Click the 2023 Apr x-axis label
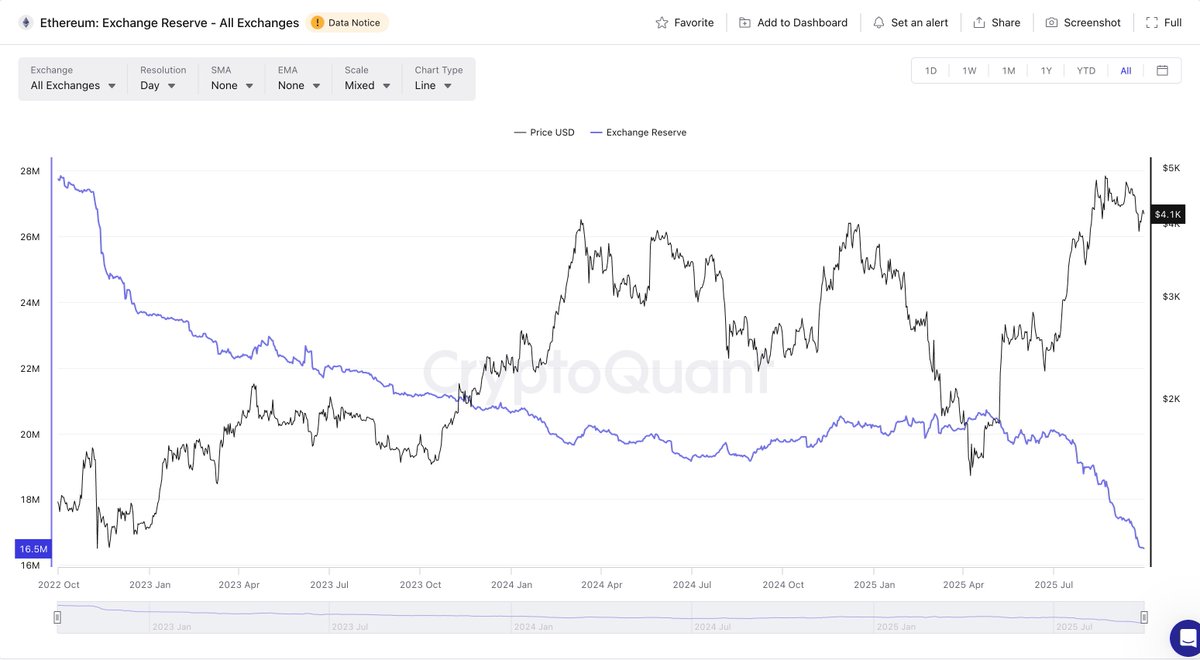Image resolution: width=1200 pixels, height=660 pixels. [237, 584]
